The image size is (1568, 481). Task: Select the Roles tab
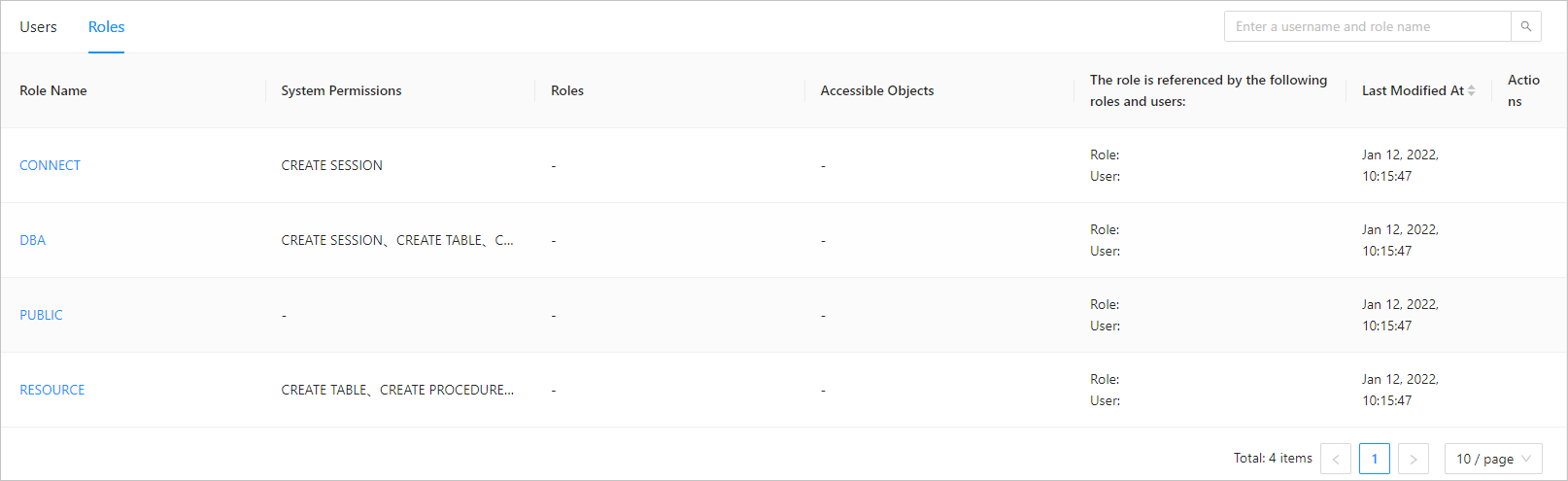(106, 27)
